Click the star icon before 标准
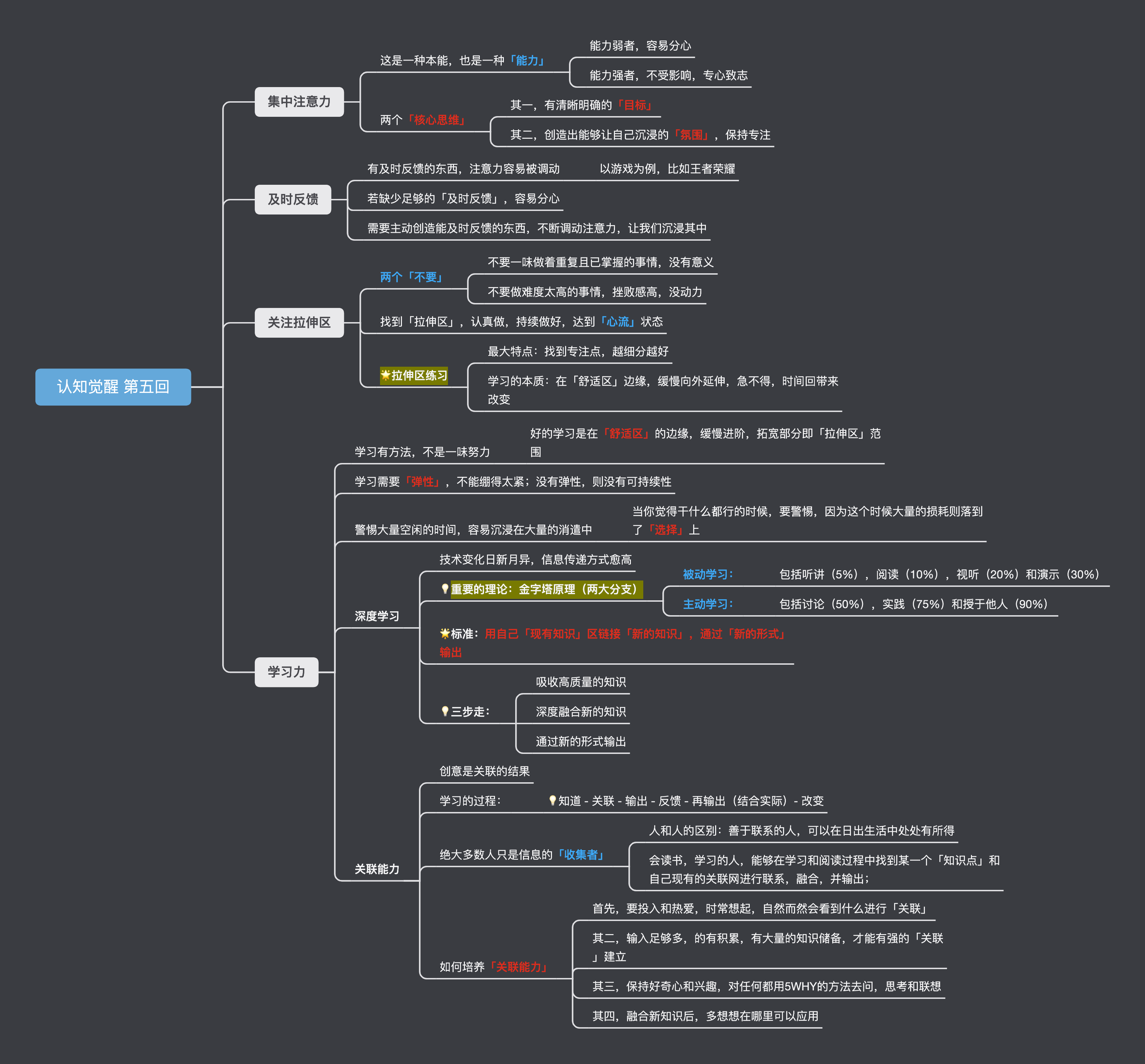This screenshot has height=1064, width=1145. pos(444,633)
